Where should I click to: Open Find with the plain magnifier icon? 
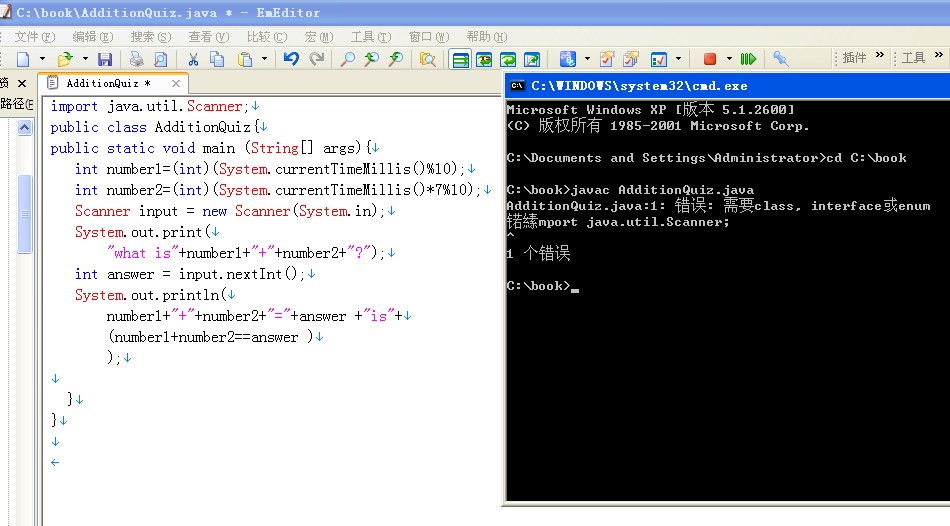tap(348, 59)
